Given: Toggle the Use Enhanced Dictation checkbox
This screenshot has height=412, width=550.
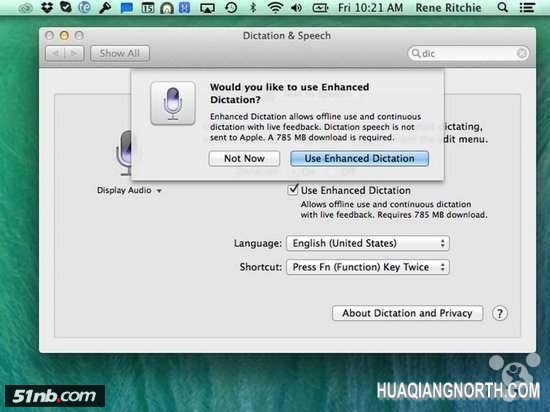Looking at the screenshot, I should pos(293,190).
